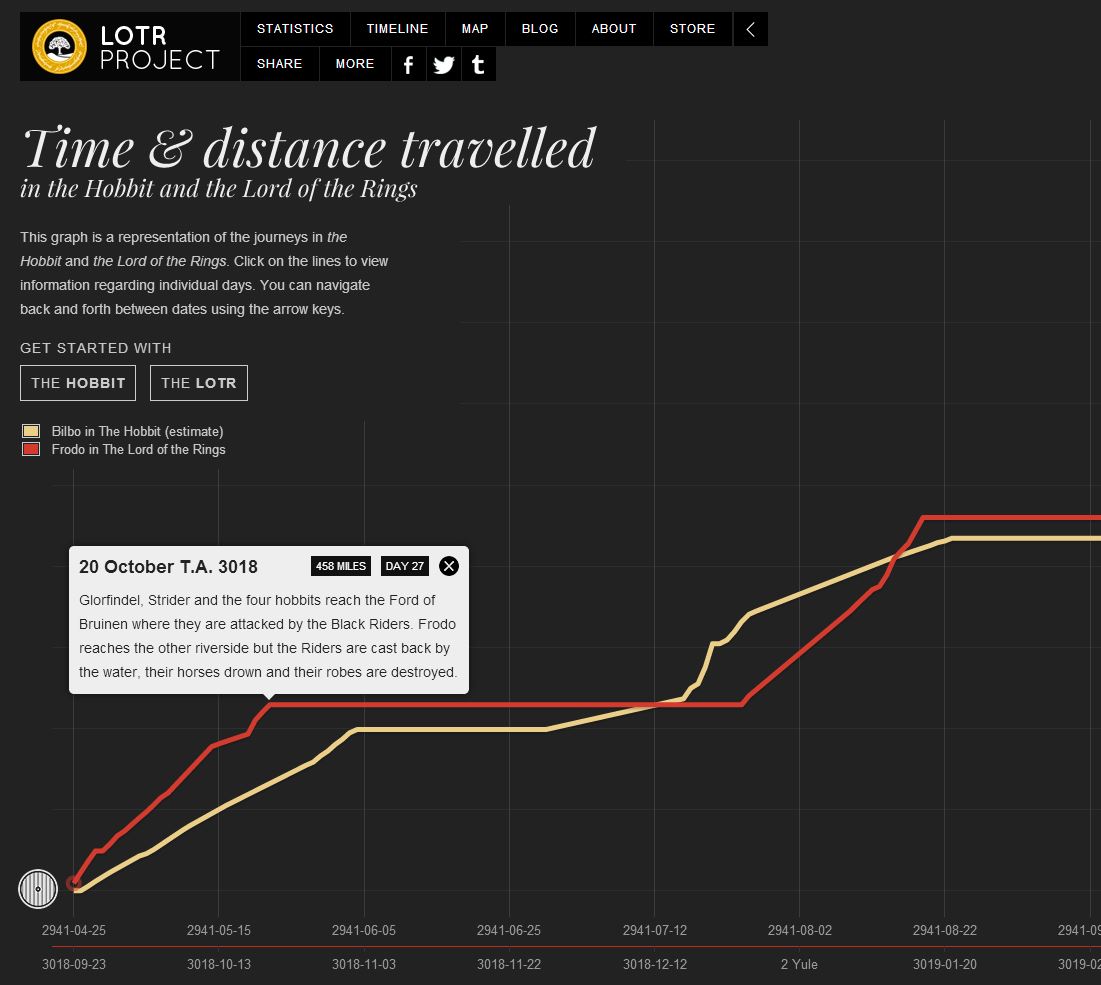The image size is (1101, 985).
Task: Click axis date 3018-10-13
Action: point(218,965)
